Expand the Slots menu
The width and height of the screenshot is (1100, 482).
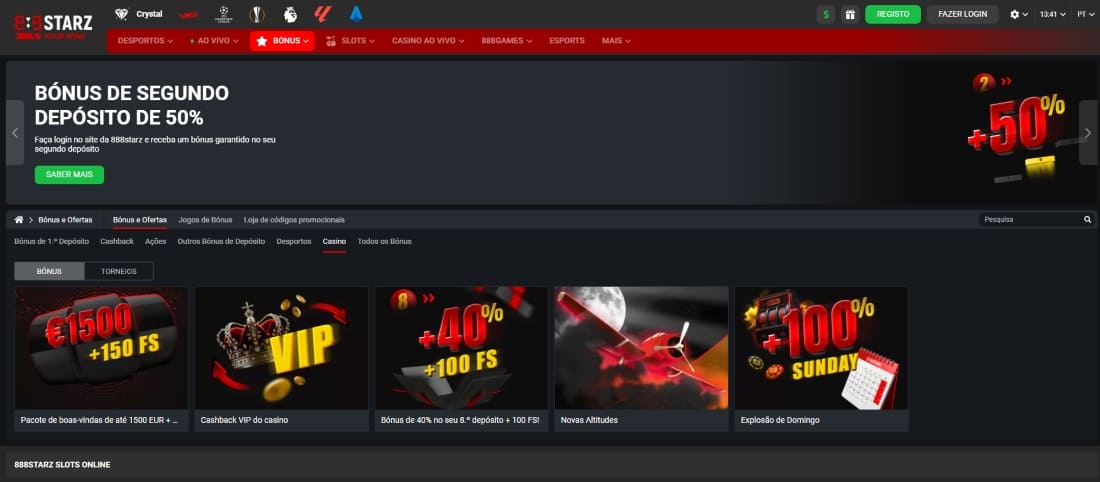[350, 41]
